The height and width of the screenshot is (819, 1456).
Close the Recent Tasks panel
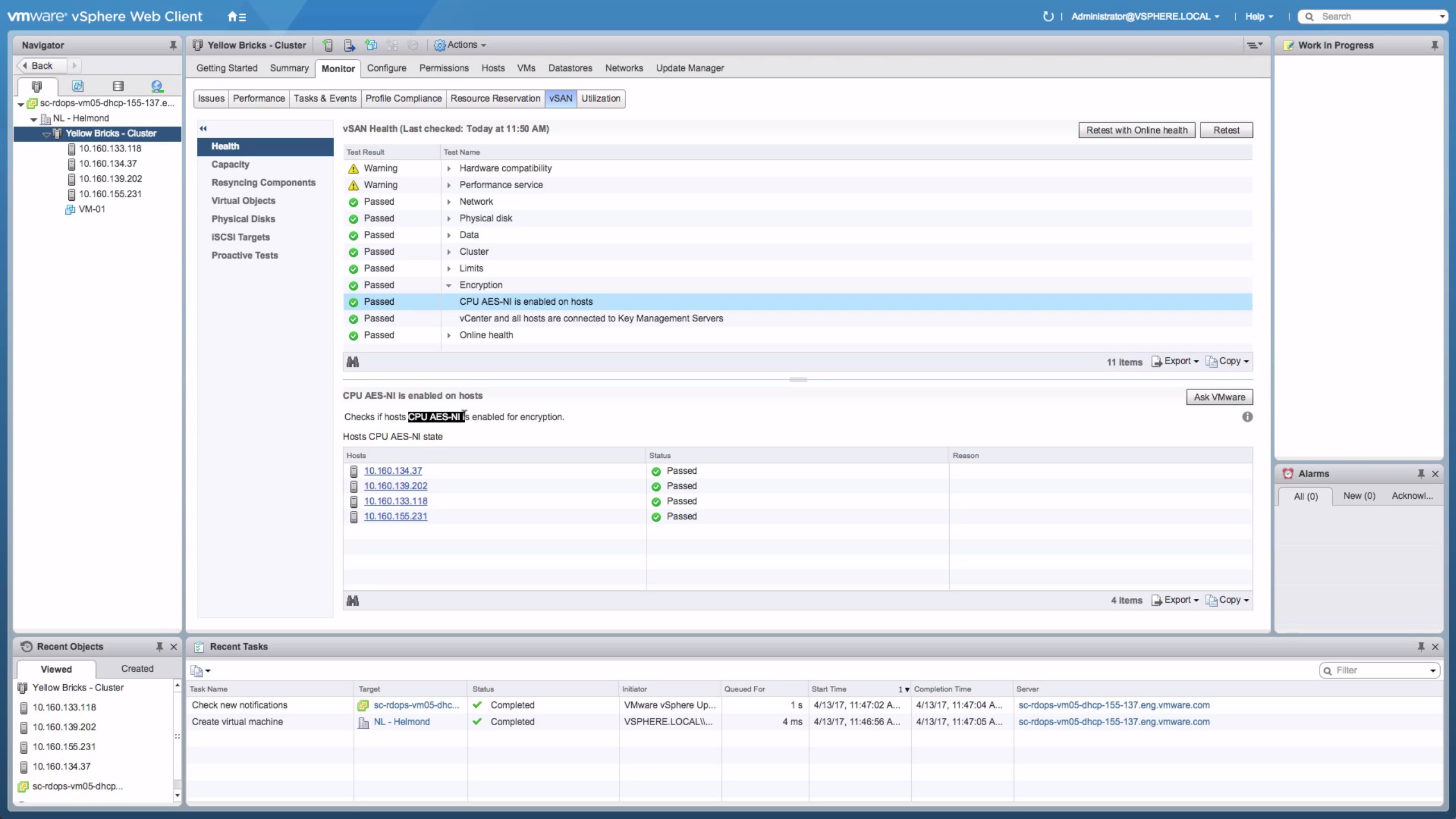[x=1435, y=647]
